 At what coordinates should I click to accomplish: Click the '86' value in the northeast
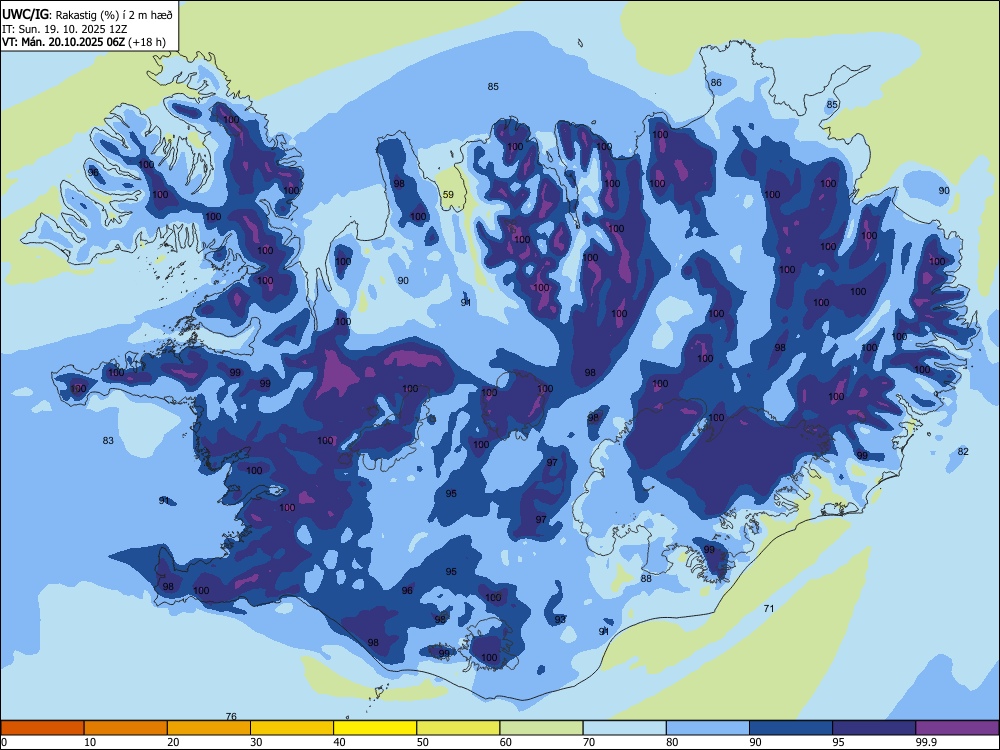pos(716,82)
